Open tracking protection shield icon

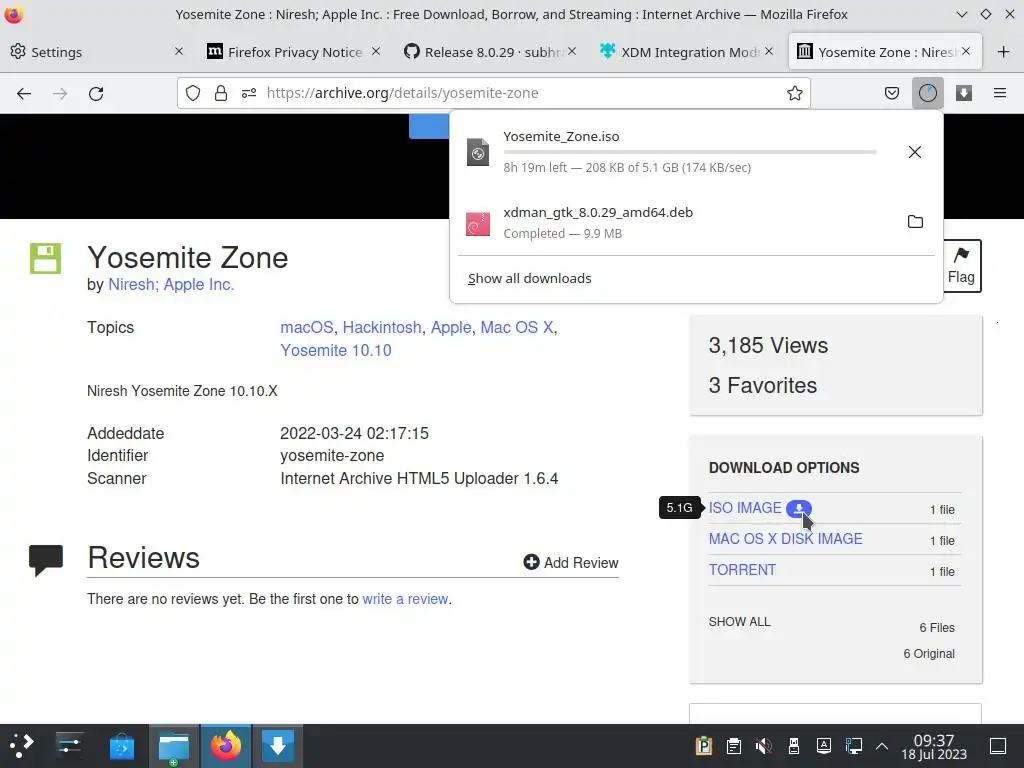(193, 93)
